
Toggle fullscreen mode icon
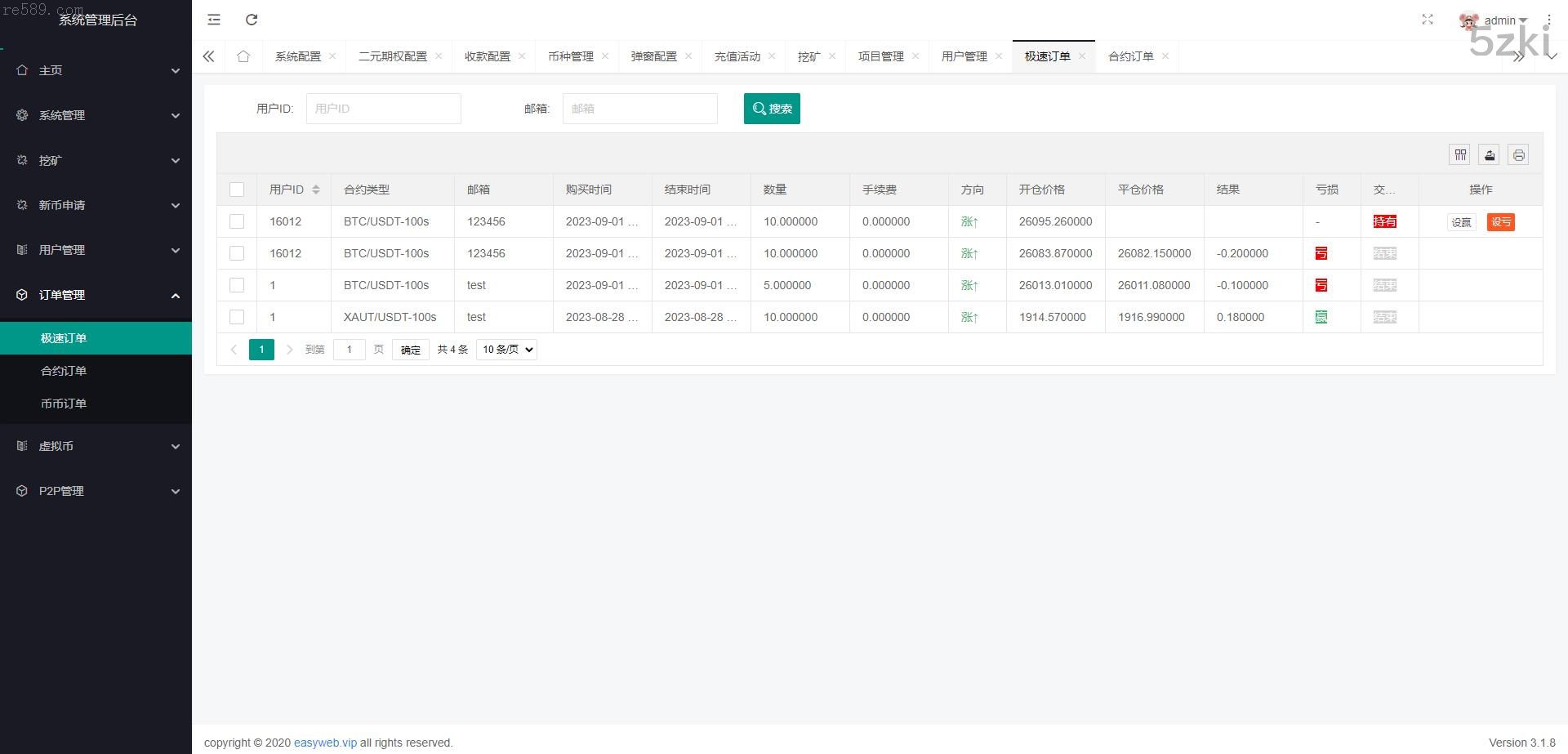tap(1428, 20)
